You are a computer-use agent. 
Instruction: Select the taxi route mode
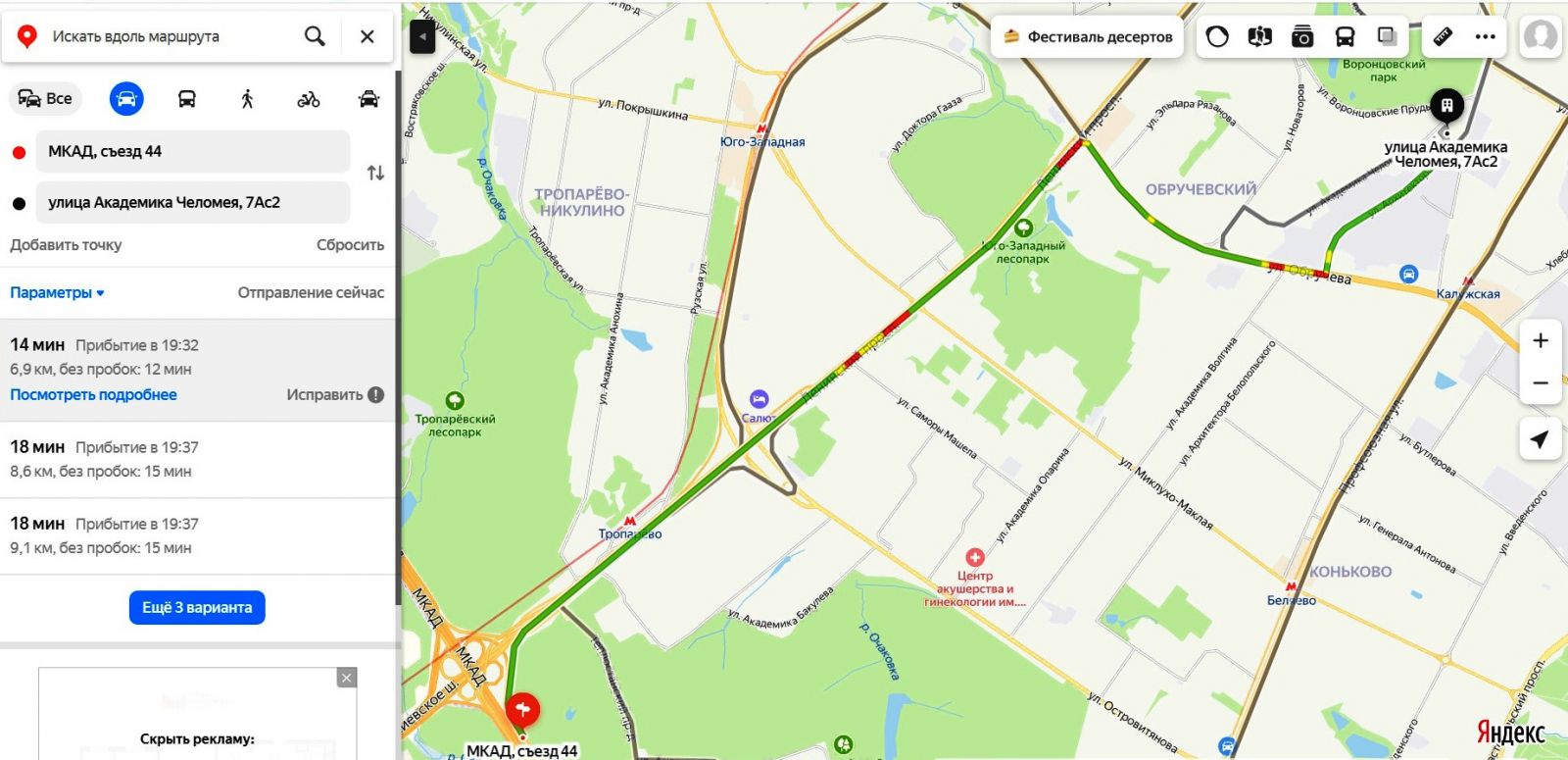[368, 99]
